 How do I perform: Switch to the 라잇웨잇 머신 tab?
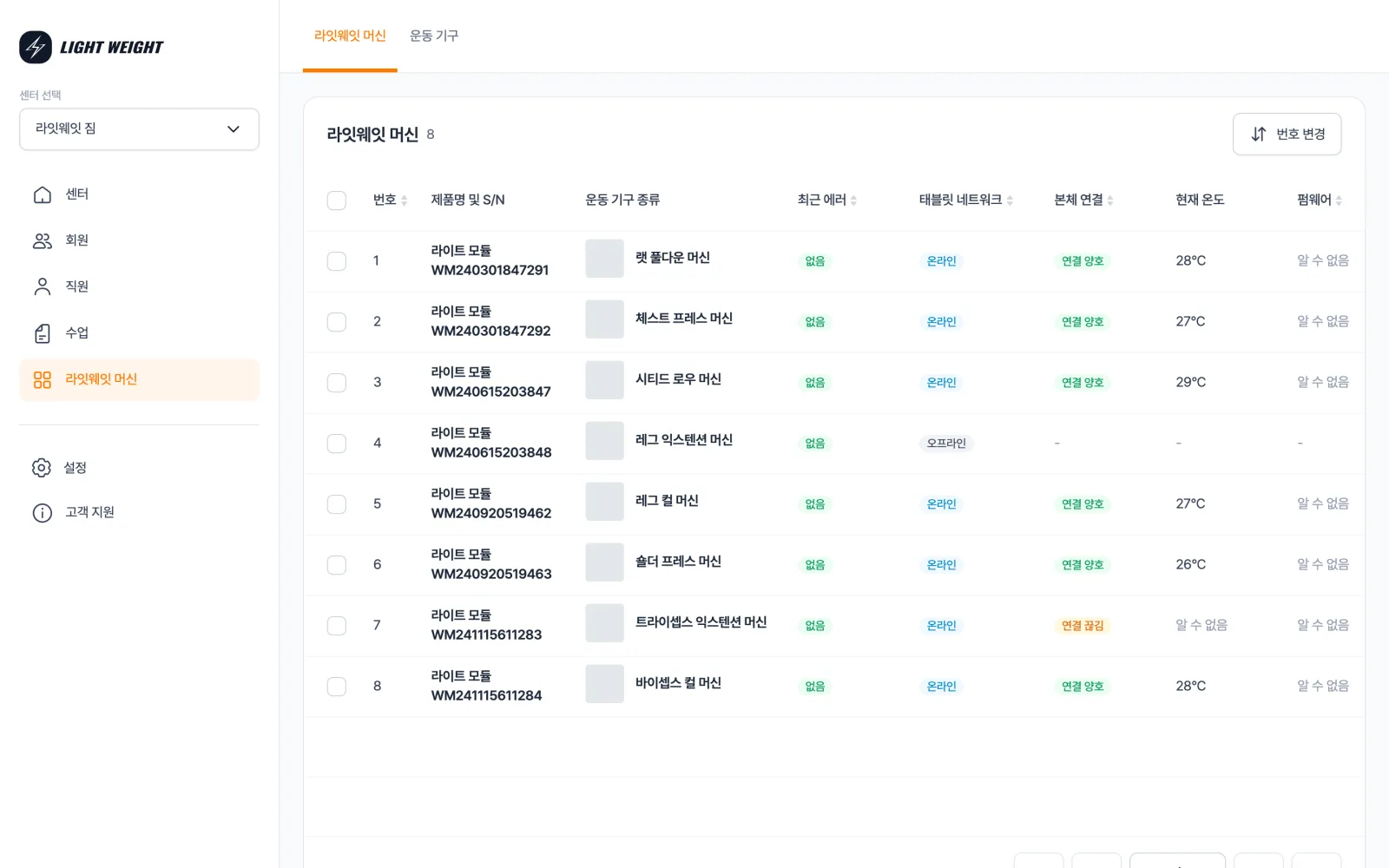tap(350, 36)
